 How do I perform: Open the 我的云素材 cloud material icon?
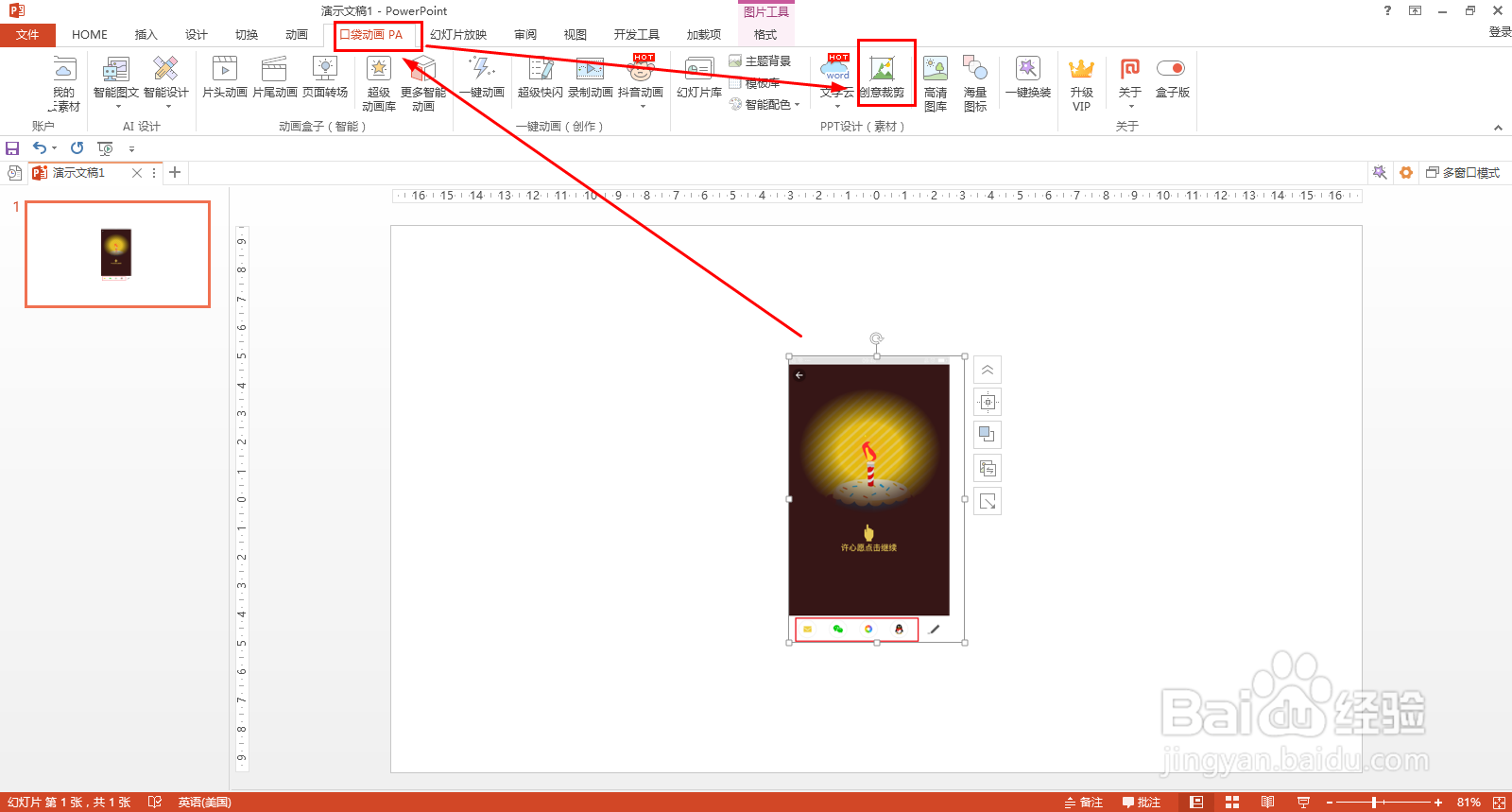point(64,84)
